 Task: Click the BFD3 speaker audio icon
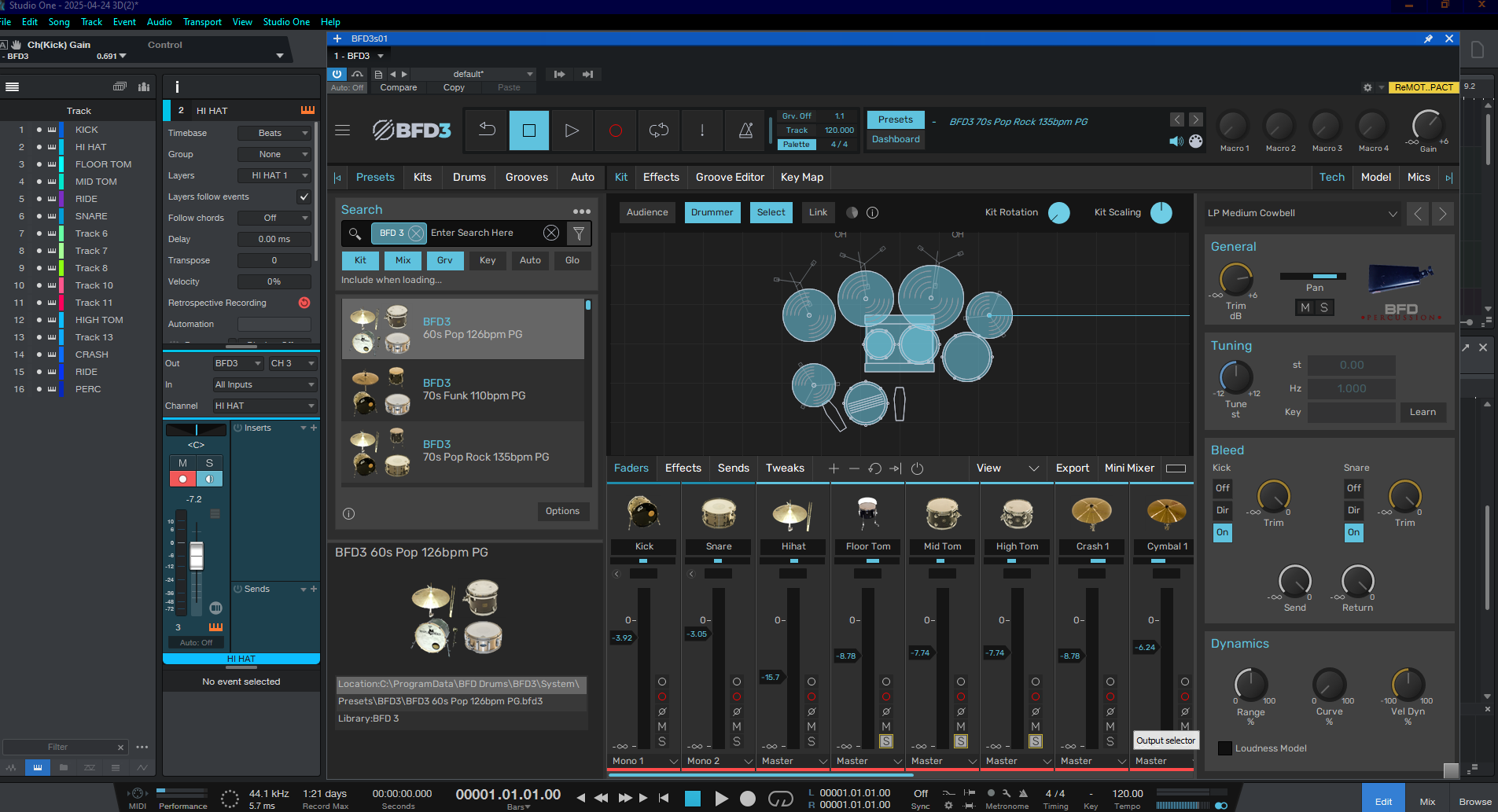(1176, 141)
